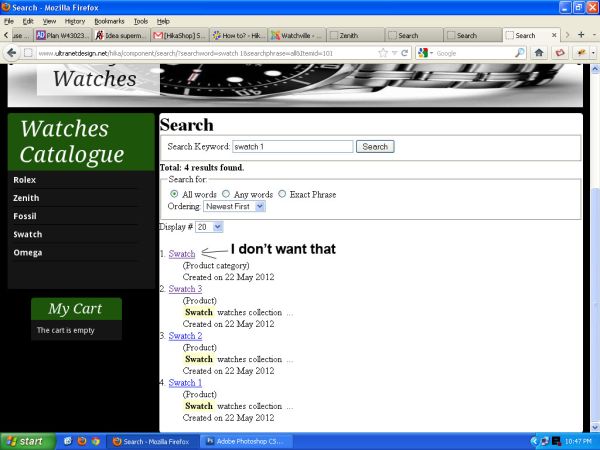The height and width of the screenshot is (450, 600).
Task: Open Omega in the Watches Catalogue menu
Action: (28, 253)
